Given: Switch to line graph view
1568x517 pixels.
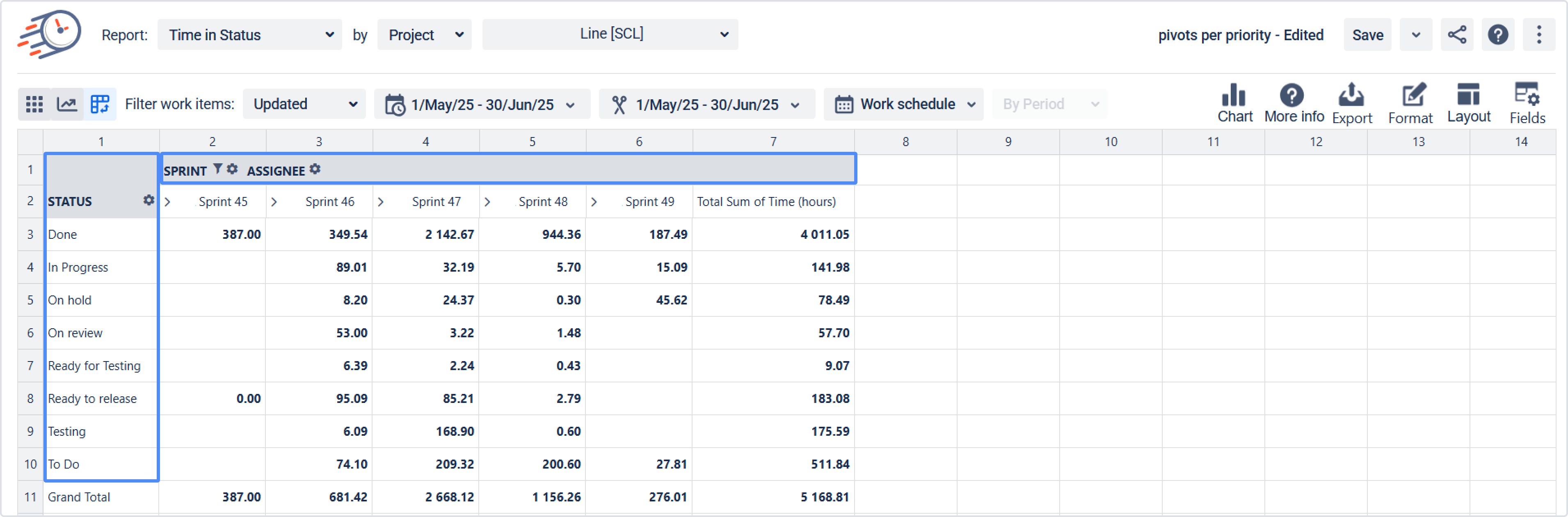Looking at the screenshot, I should click(x=67, y=104).
